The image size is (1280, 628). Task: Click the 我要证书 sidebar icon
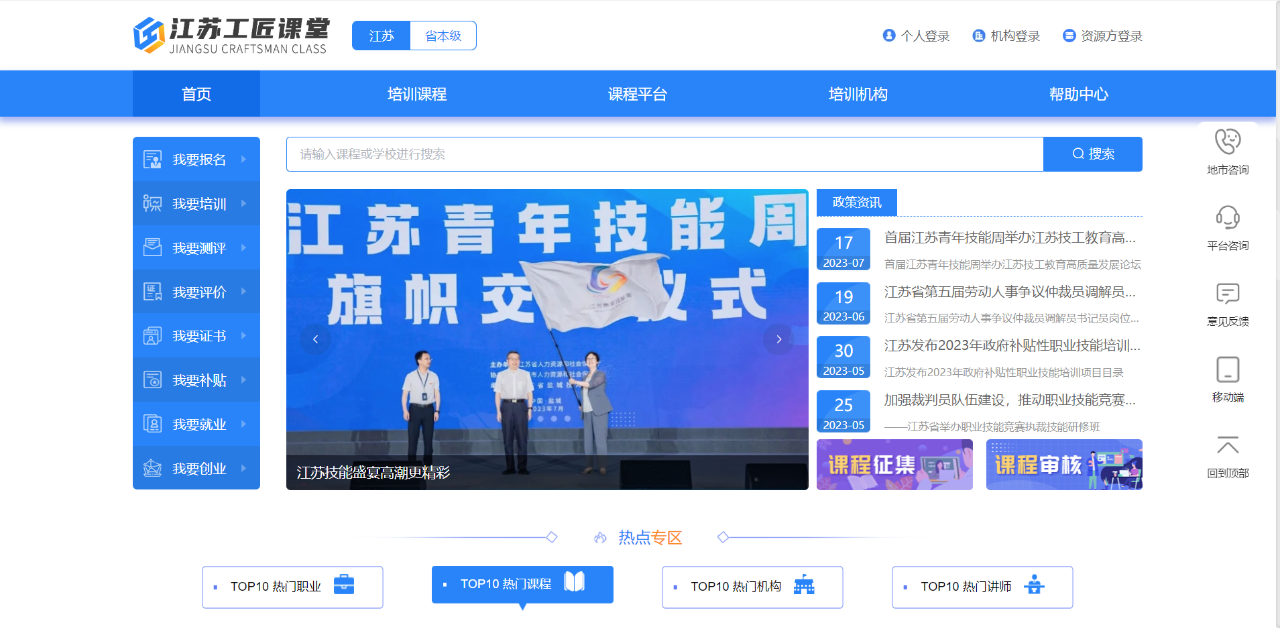[152, 336]
